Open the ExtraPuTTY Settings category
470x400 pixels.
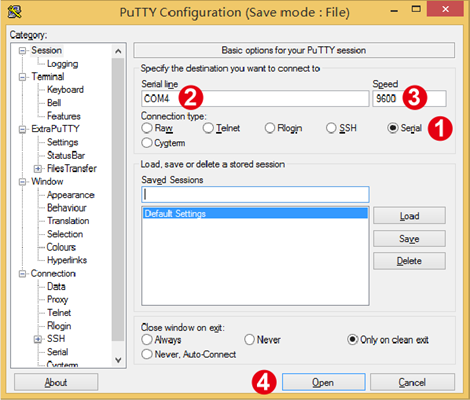tap(63, 142)
